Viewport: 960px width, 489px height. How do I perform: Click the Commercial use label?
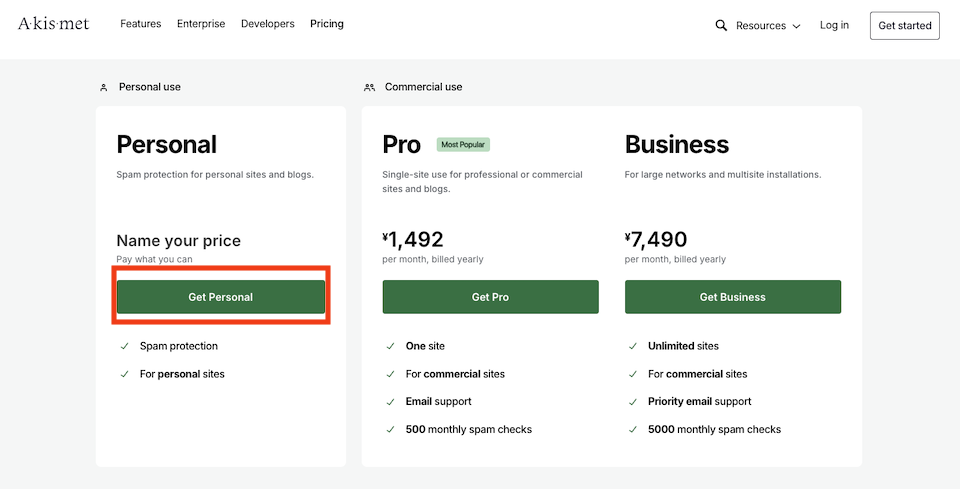click(x=424, y=87)
